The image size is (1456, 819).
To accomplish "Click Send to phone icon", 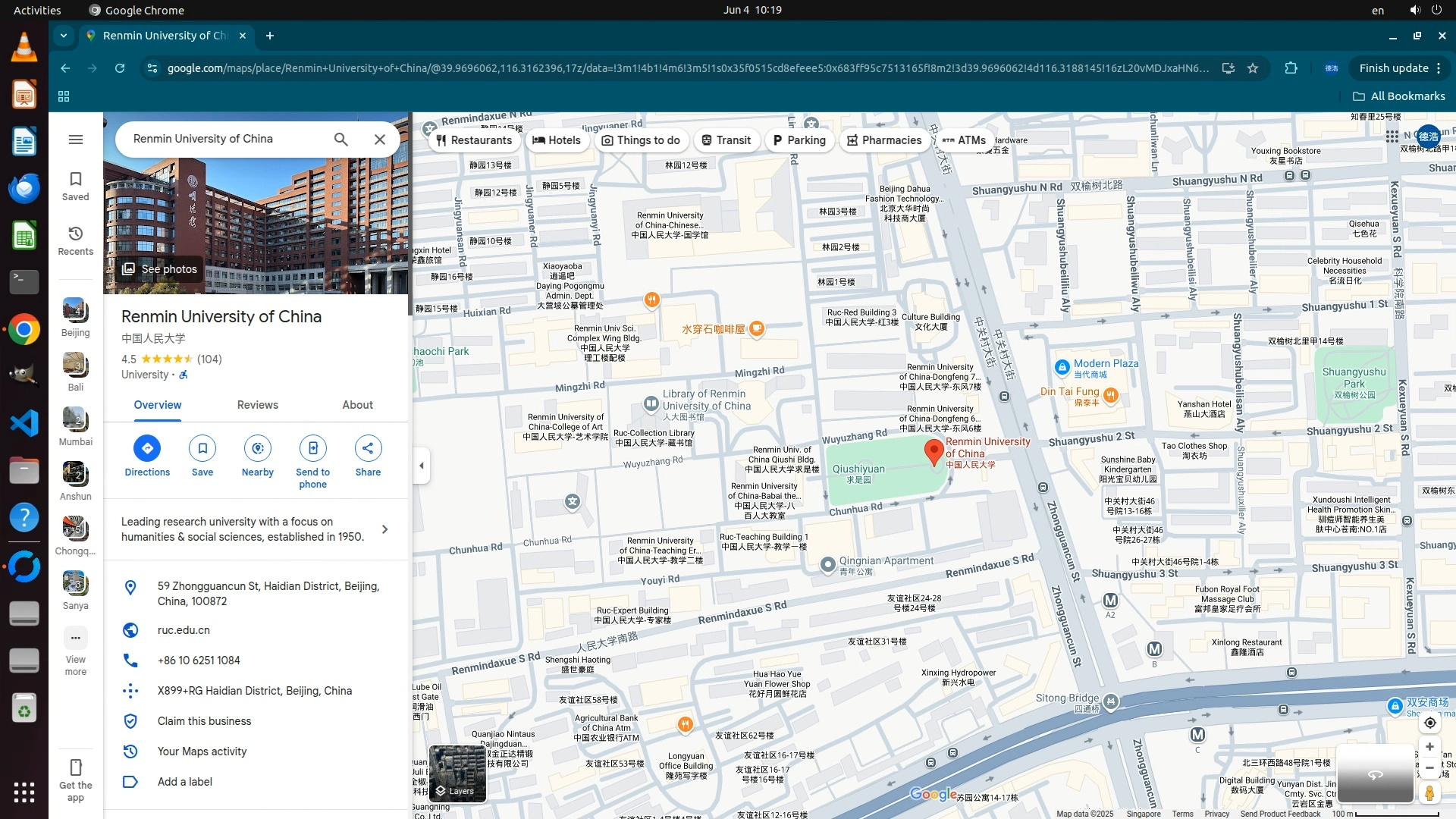I will coord(312,448).
